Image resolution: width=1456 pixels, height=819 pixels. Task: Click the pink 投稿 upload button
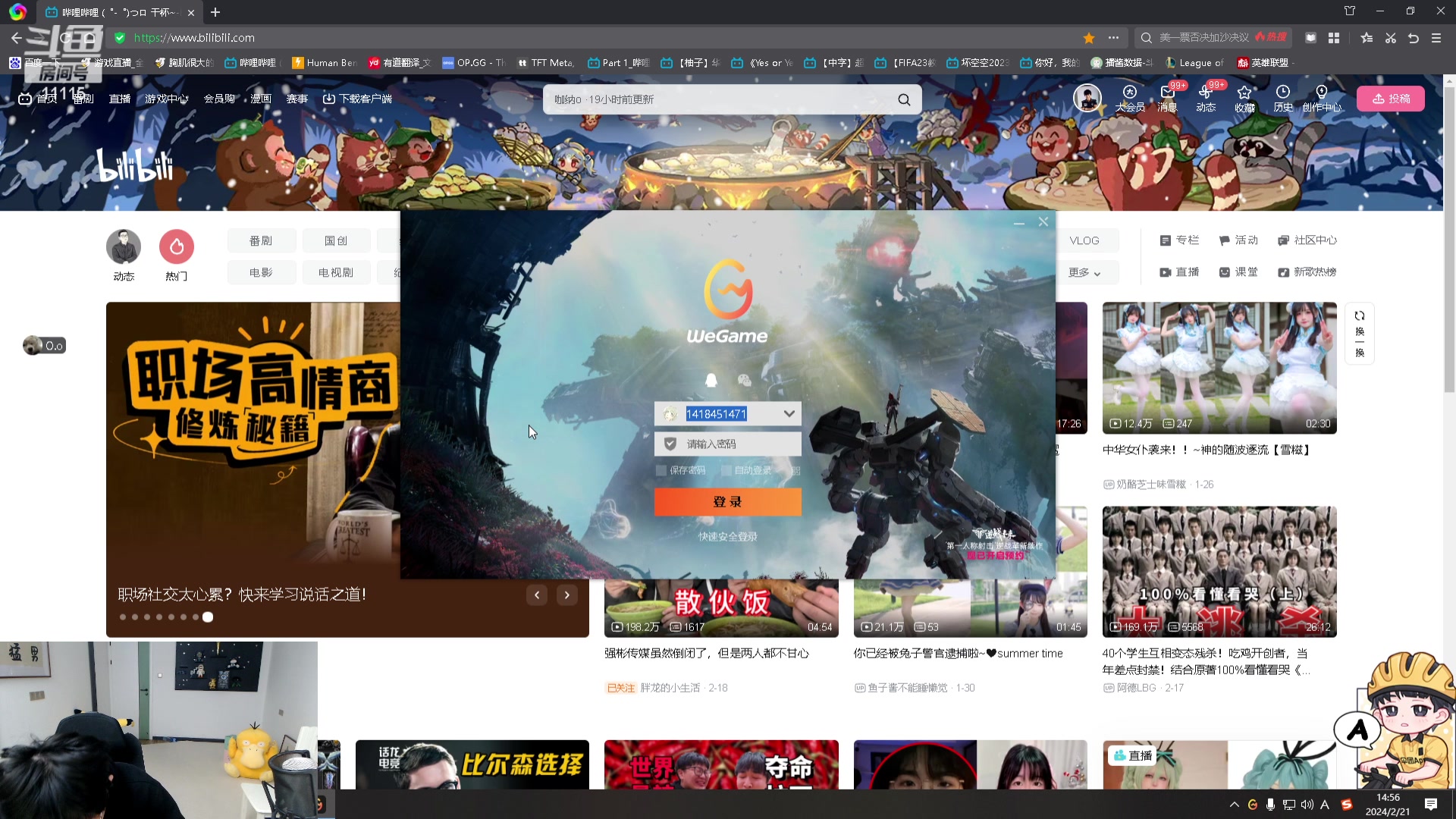pyautogui.click(x=1391, y=99)
